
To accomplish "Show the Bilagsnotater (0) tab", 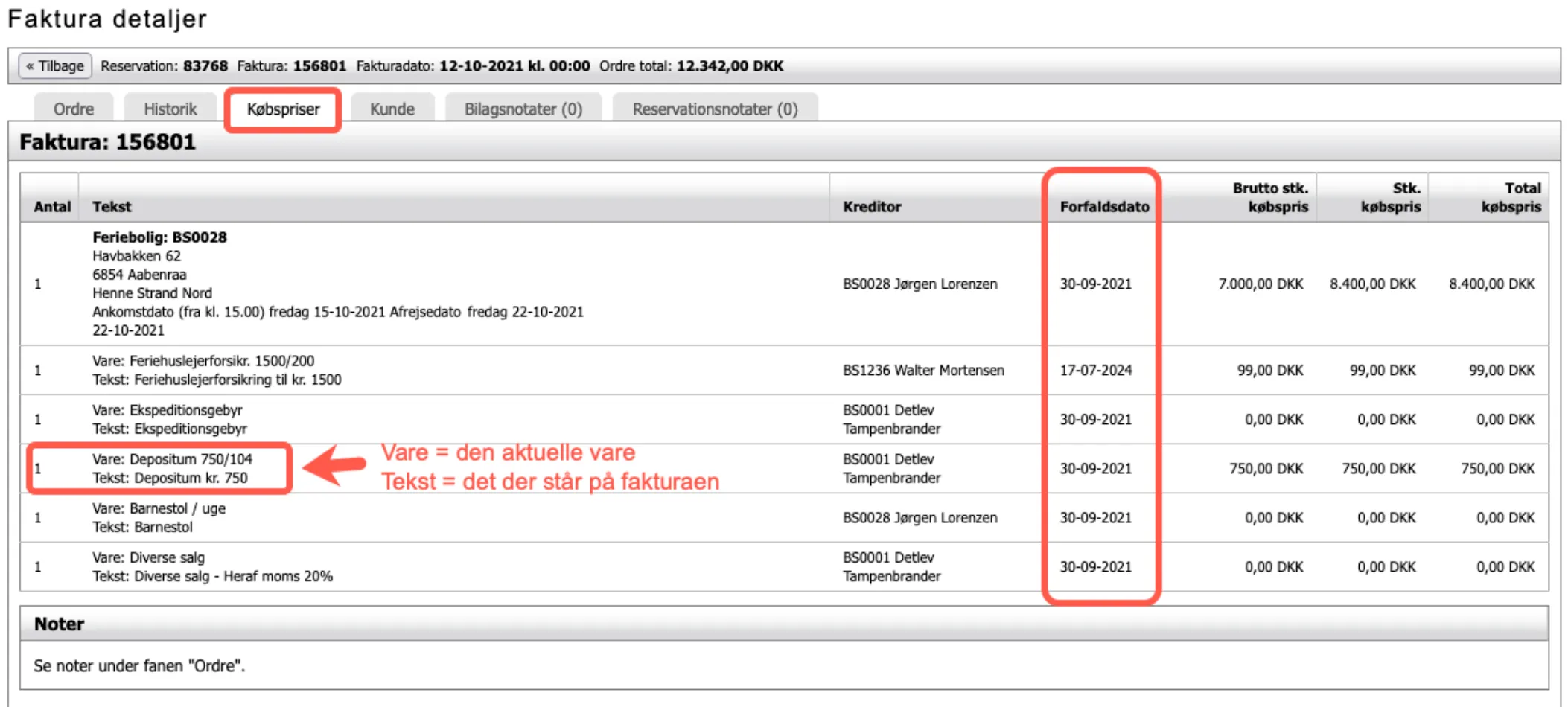I will 523,109.
